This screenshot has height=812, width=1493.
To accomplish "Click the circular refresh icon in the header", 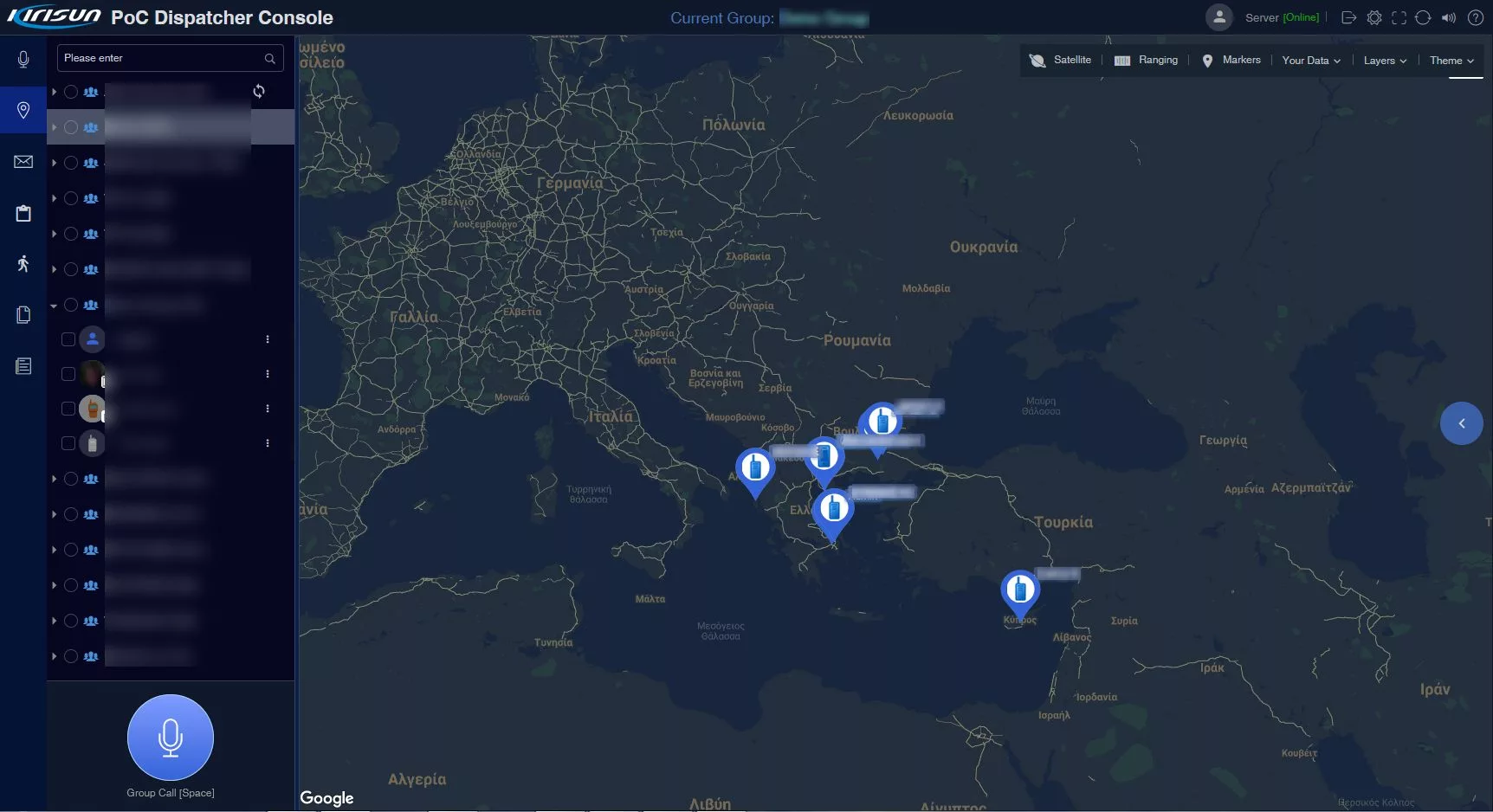I will click(1423, 17).
